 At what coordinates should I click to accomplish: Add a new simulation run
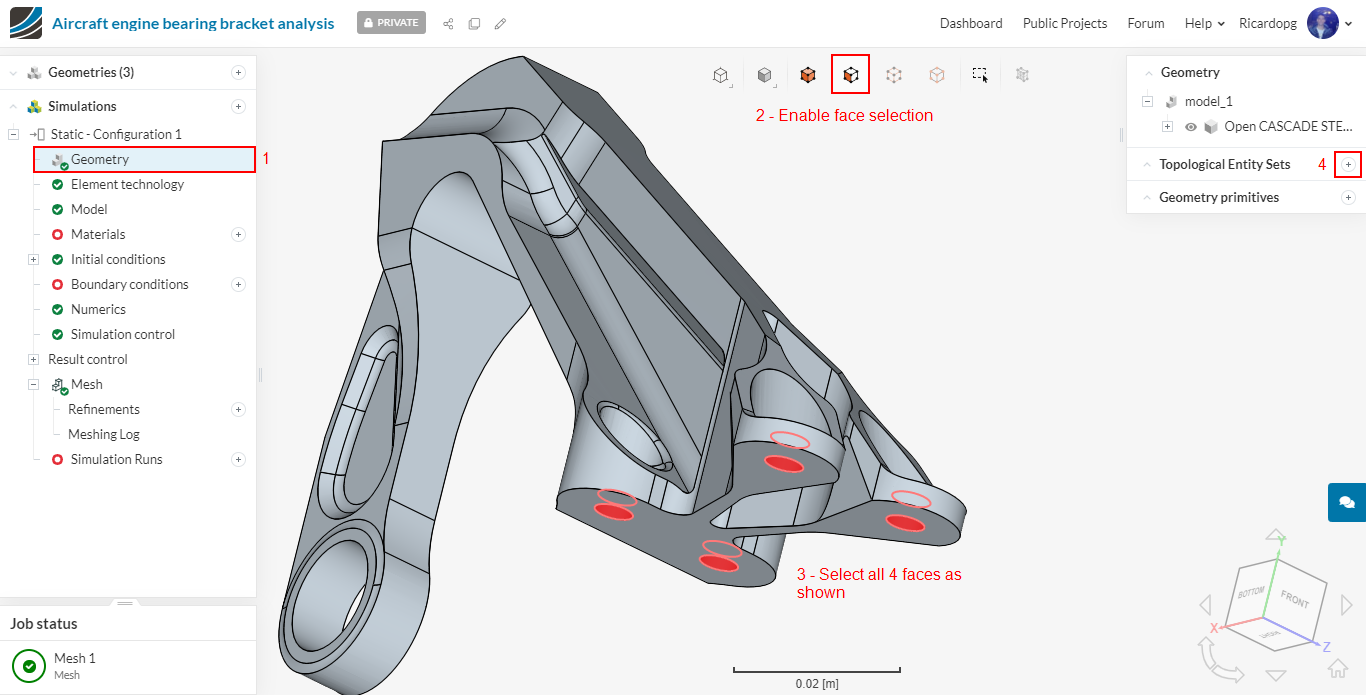[238, 459]
